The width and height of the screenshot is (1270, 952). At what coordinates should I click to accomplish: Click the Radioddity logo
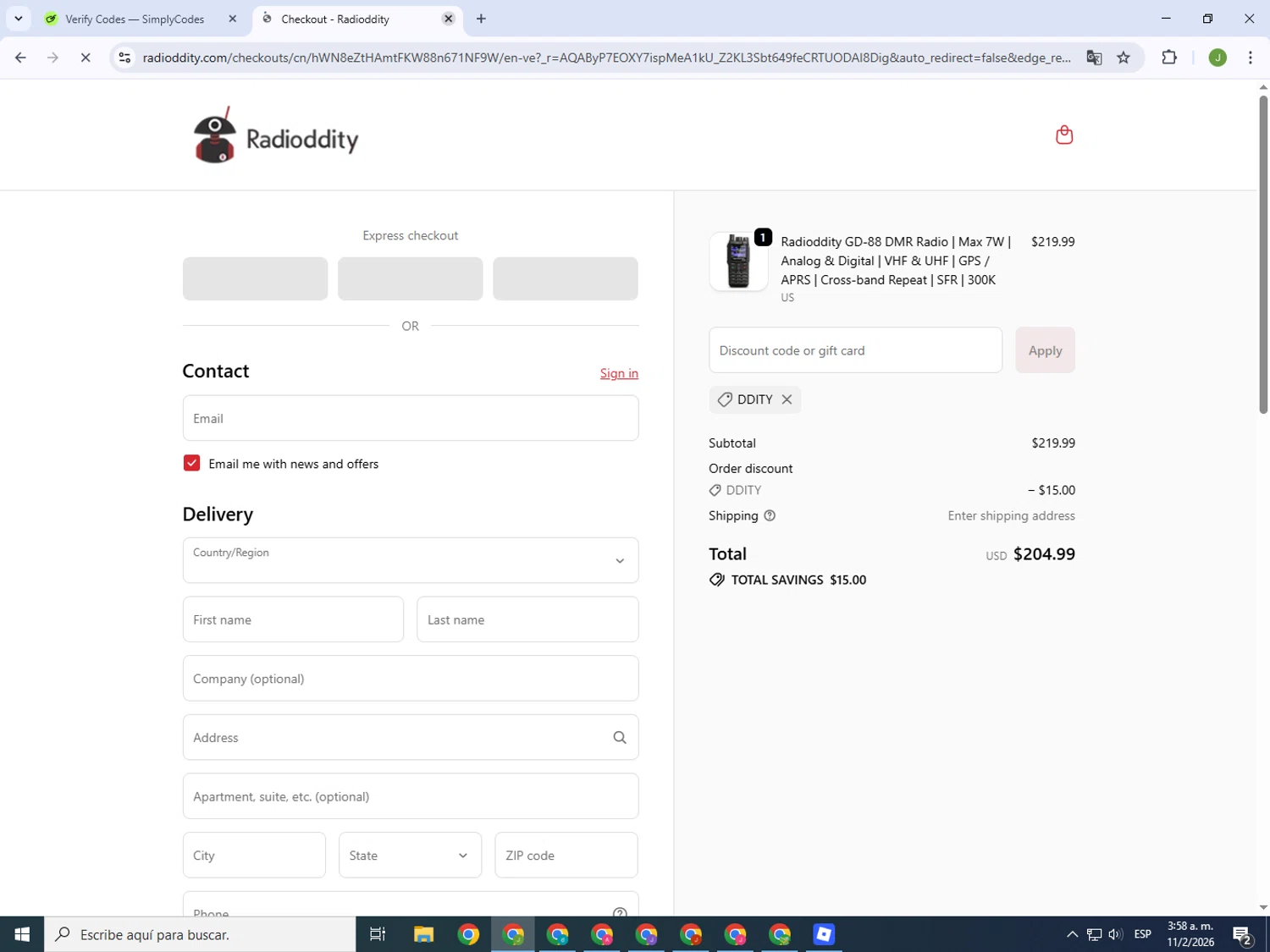click(x=276, y=135)
